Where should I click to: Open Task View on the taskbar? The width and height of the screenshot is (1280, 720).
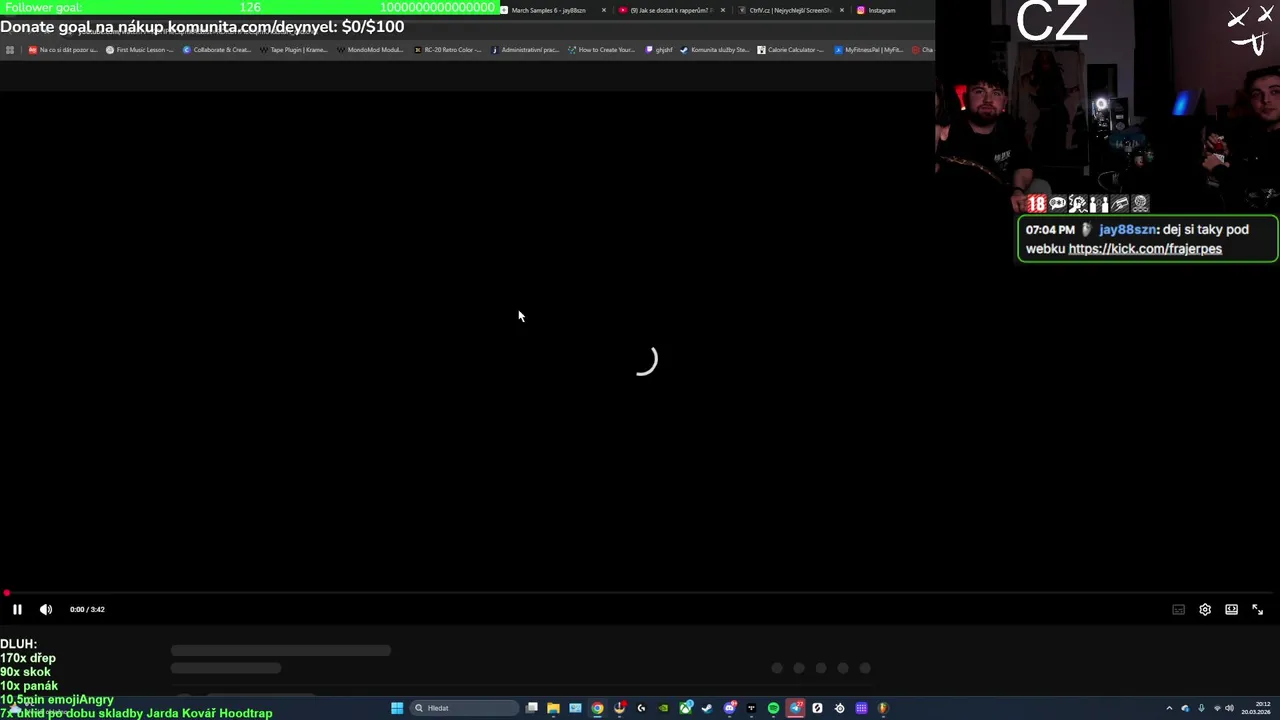tap(532, 708)
